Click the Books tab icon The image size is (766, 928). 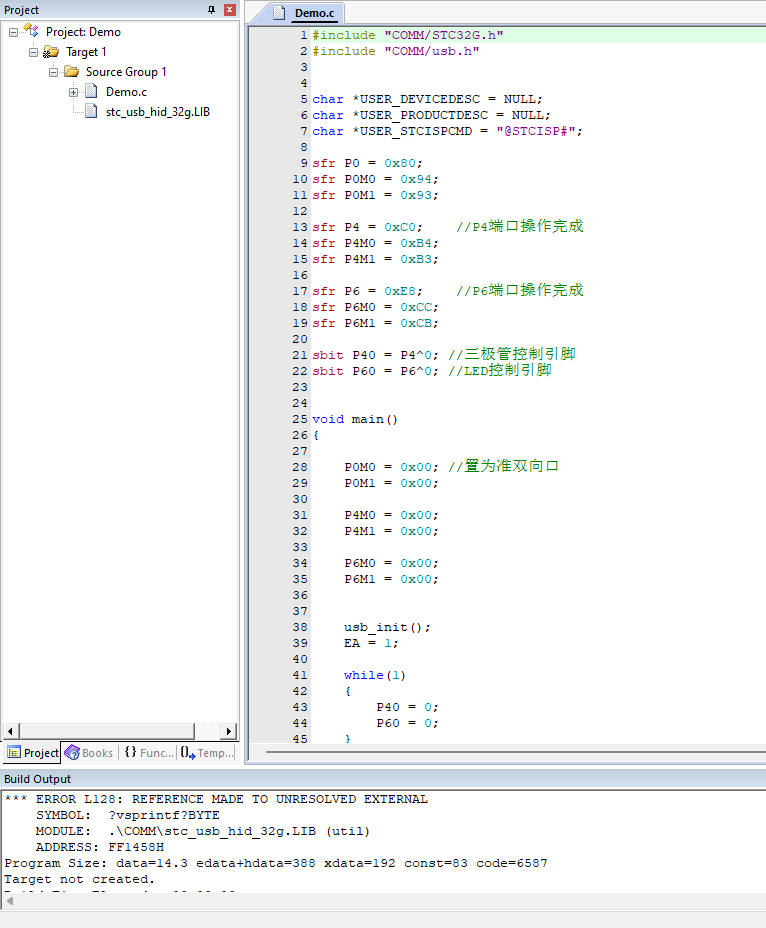(x=72, y=753)
